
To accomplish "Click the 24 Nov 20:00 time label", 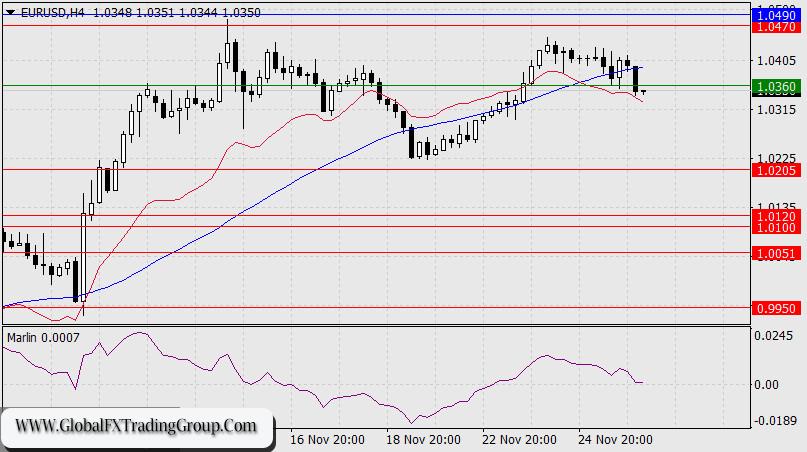I will 615,440.
